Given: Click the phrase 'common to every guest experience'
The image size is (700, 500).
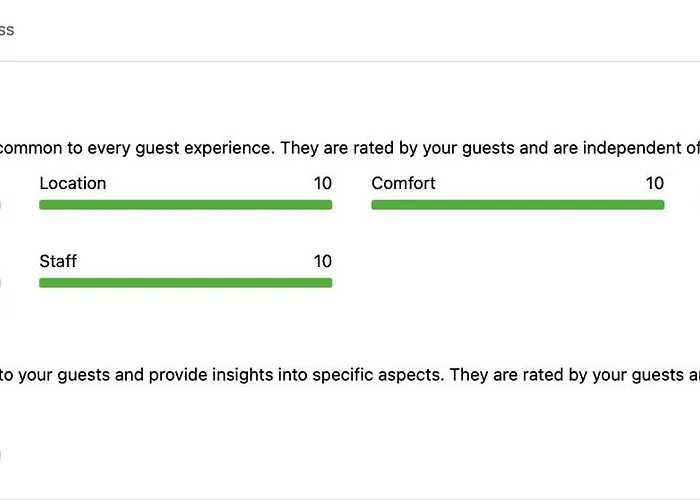Looking at the screenshot, I should click(136, 148).
